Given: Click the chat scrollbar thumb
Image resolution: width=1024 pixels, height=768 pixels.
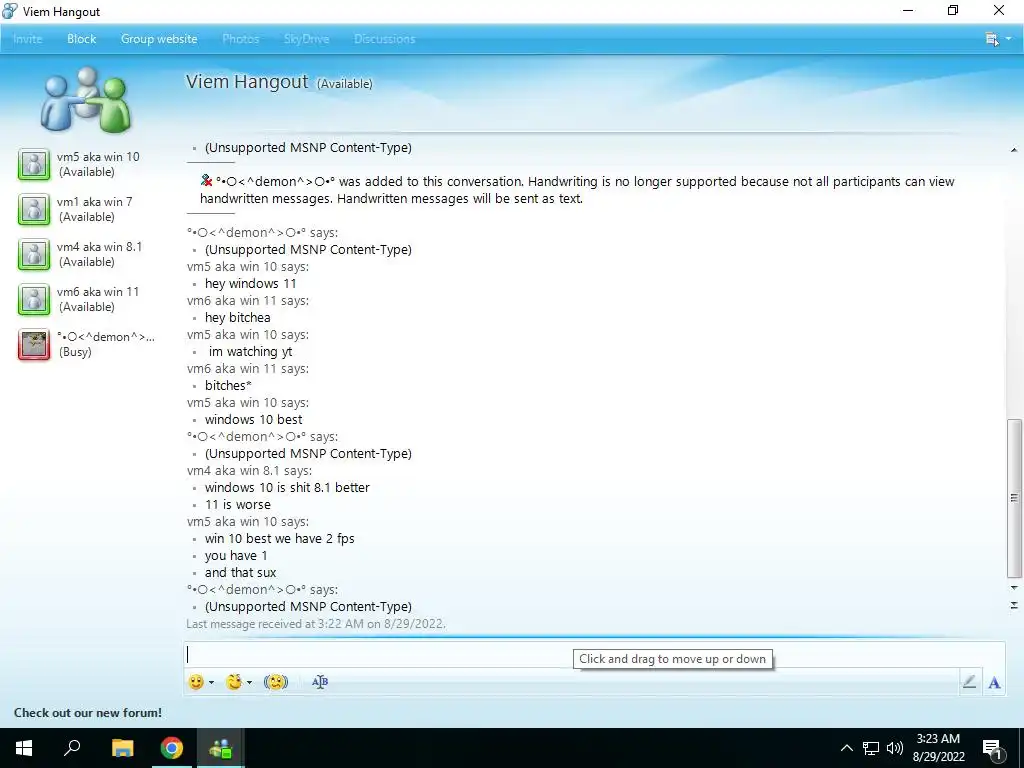Looking at the screenshot, I should (1014, 498).
